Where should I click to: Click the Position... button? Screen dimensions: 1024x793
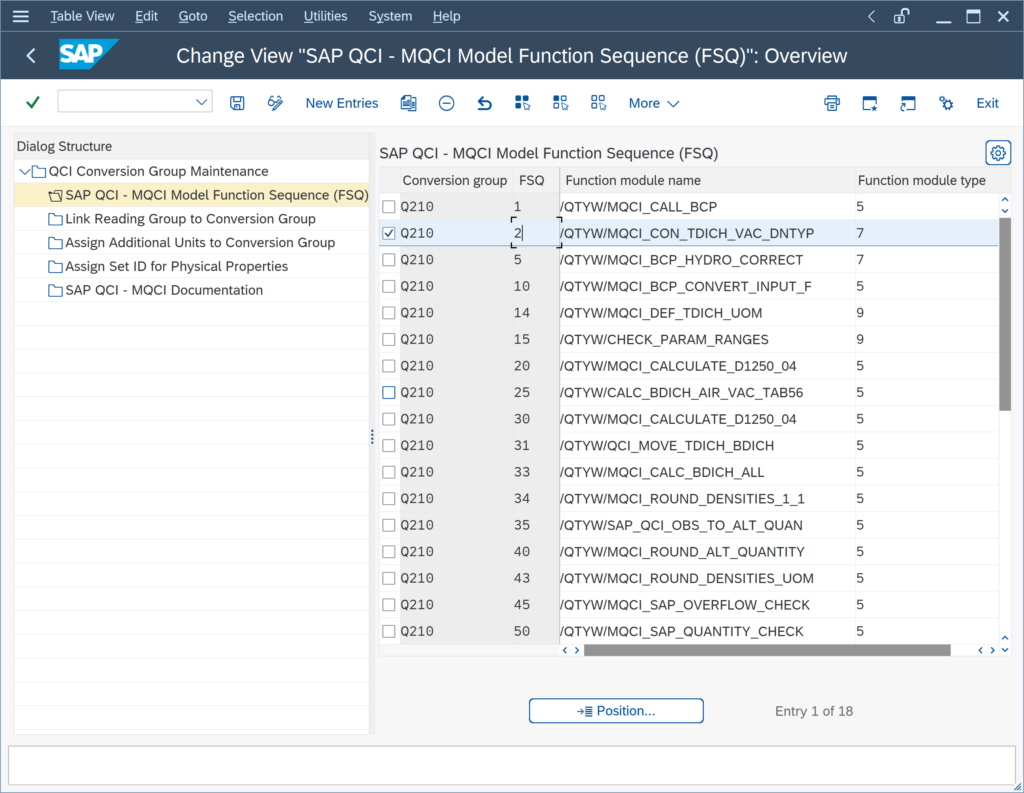pos(616,711)
